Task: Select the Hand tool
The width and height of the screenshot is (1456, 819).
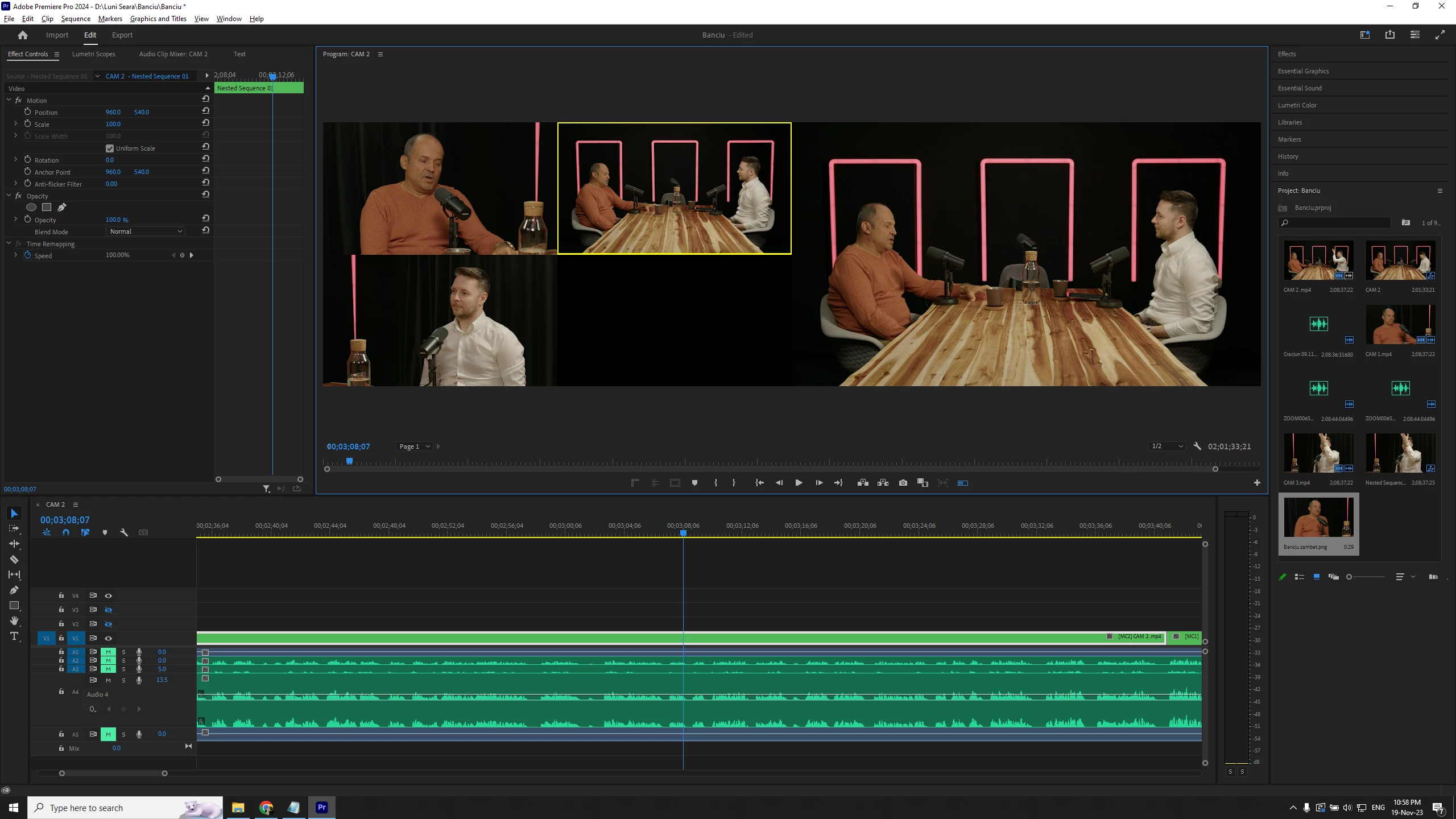Action: (x=14, y=621)
